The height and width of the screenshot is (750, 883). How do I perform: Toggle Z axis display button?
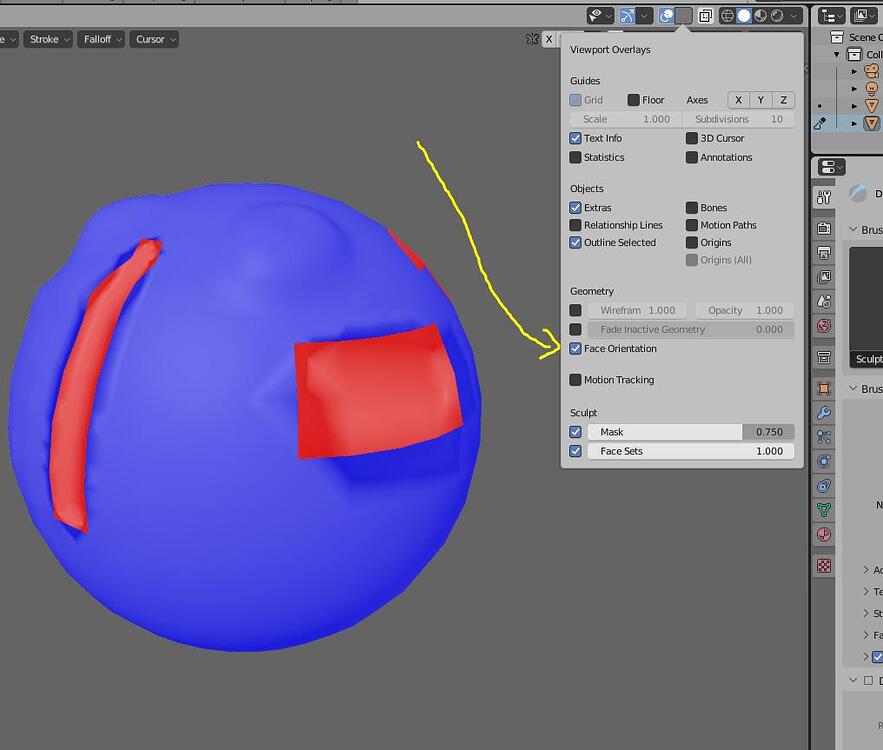[x=783, y=100]
